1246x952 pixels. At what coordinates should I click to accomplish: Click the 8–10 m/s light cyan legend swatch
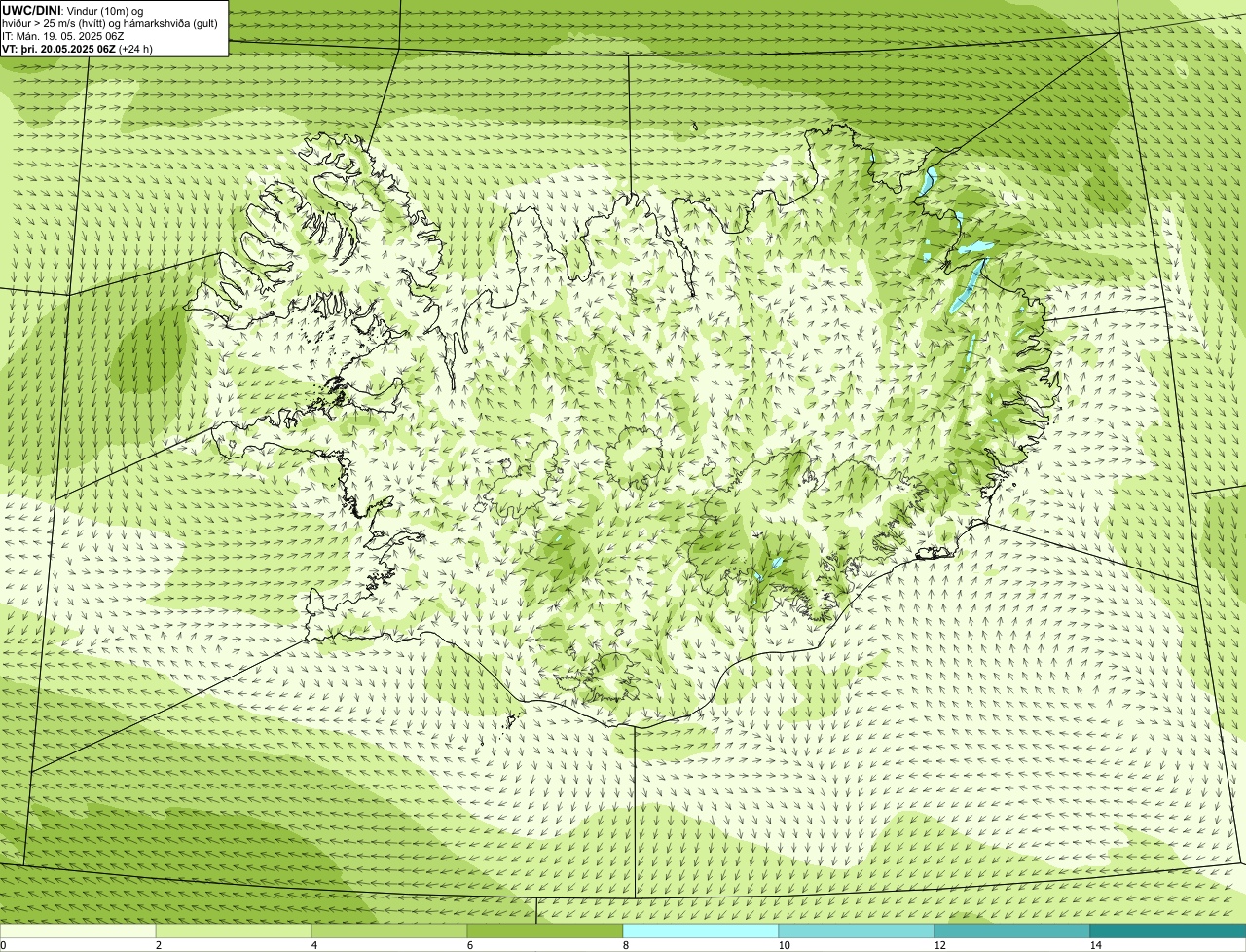[x=701, y=932]
